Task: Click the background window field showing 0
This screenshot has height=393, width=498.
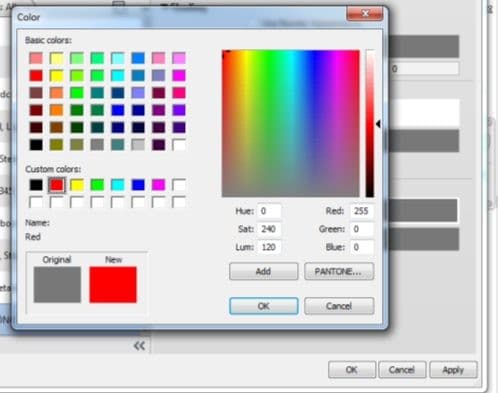Action: (x=424, y=69)
